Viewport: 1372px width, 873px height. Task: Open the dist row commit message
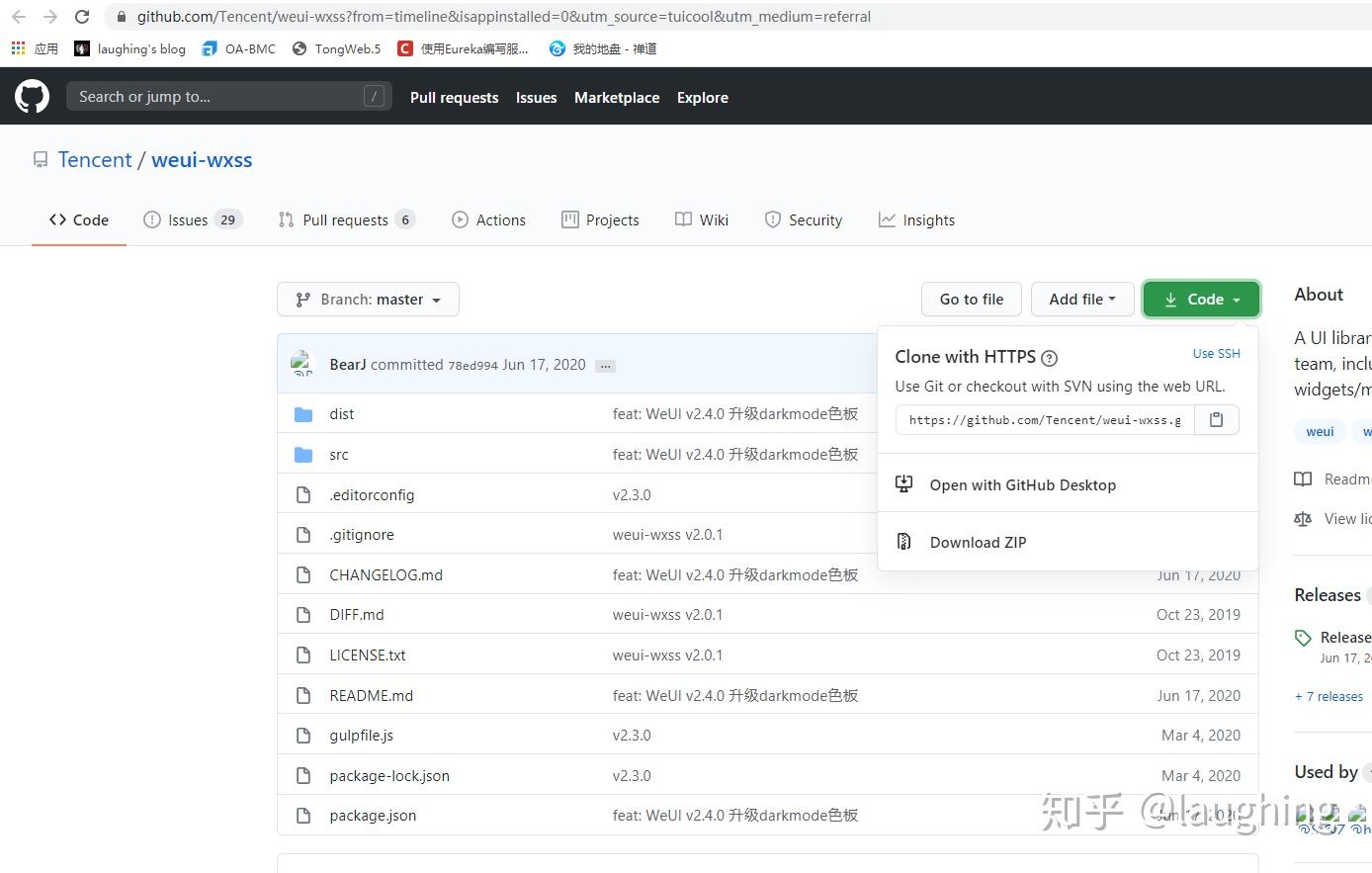(x=735, y=414)
